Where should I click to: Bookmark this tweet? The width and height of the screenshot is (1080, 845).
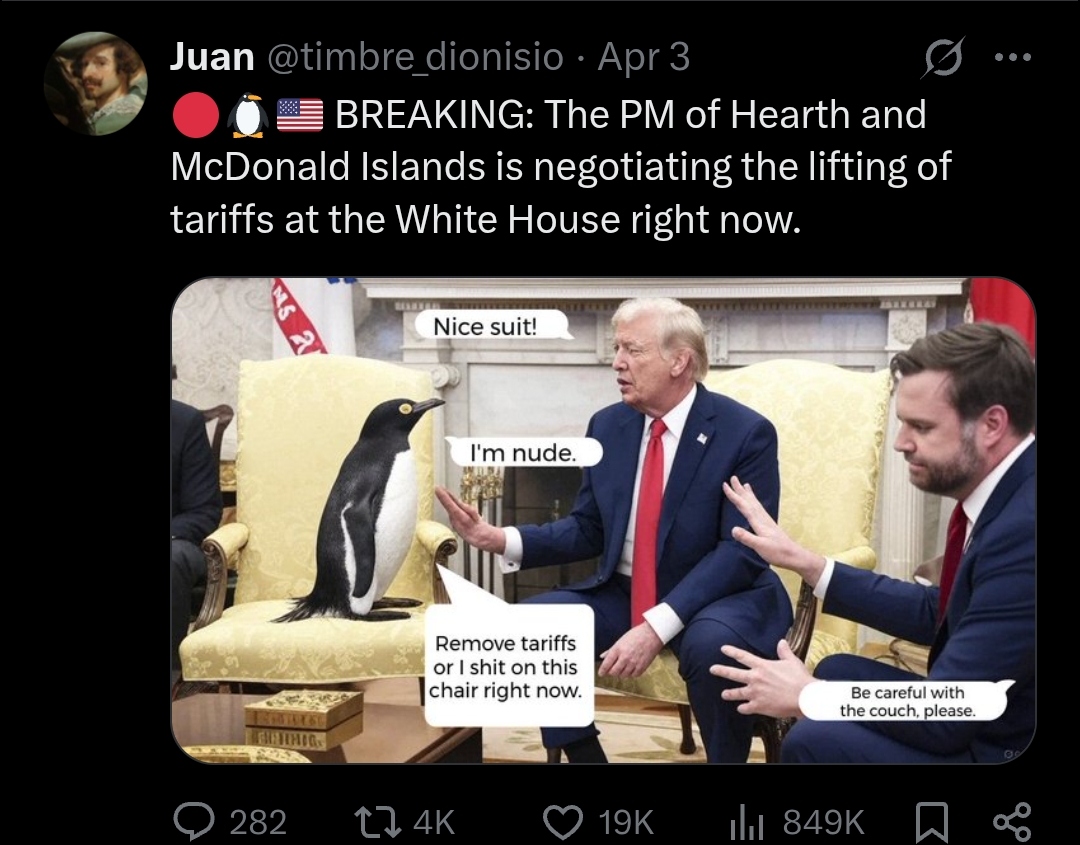pos(932,823)
